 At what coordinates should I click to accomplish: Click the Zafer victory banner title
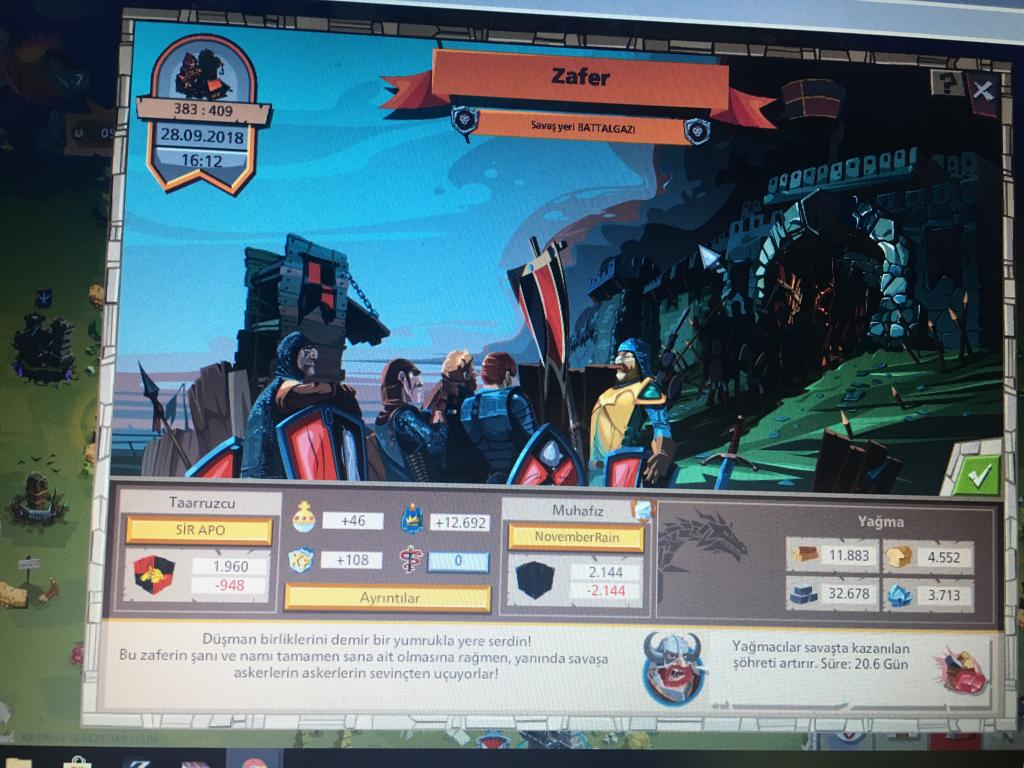click(x=580, y=77)
